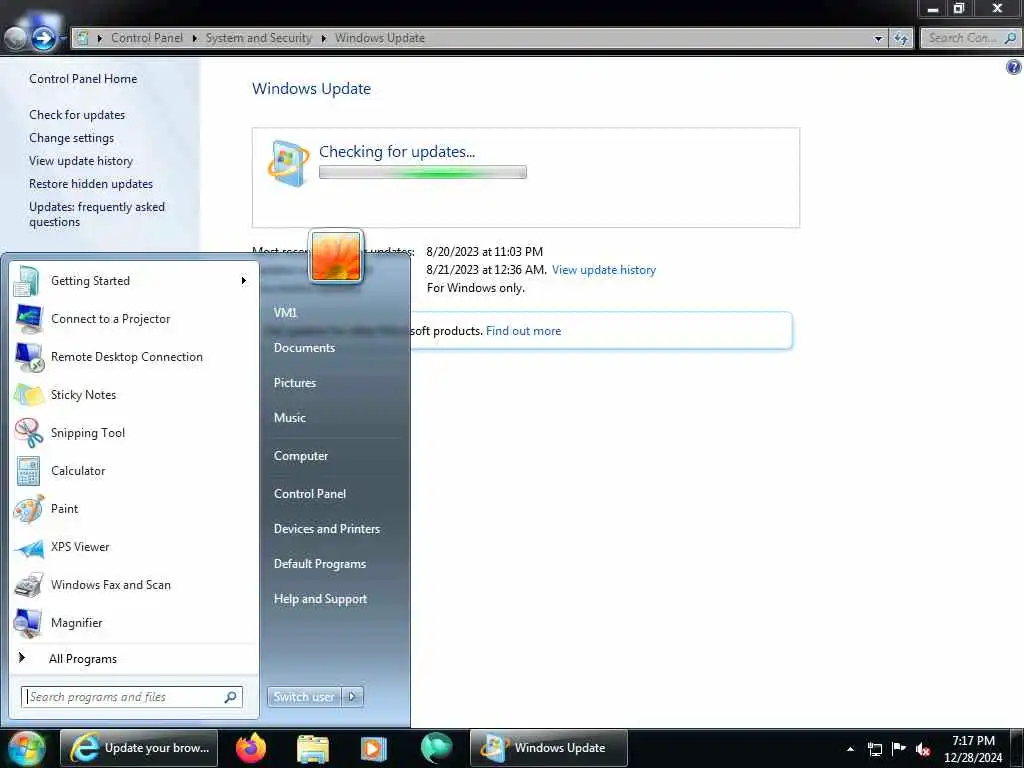Expand the Getting Started submenu arrow
Screen dimensions: 1024x768
pos(244,281)
